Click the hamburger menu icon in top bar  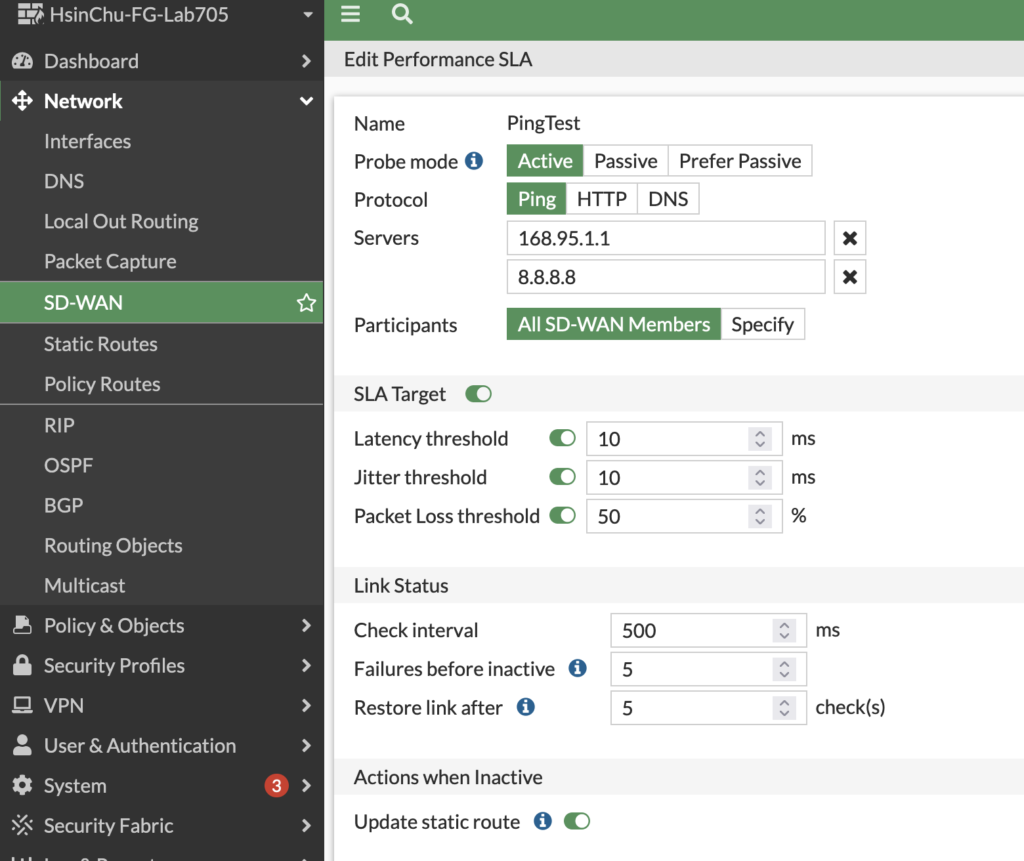point(350,14)
